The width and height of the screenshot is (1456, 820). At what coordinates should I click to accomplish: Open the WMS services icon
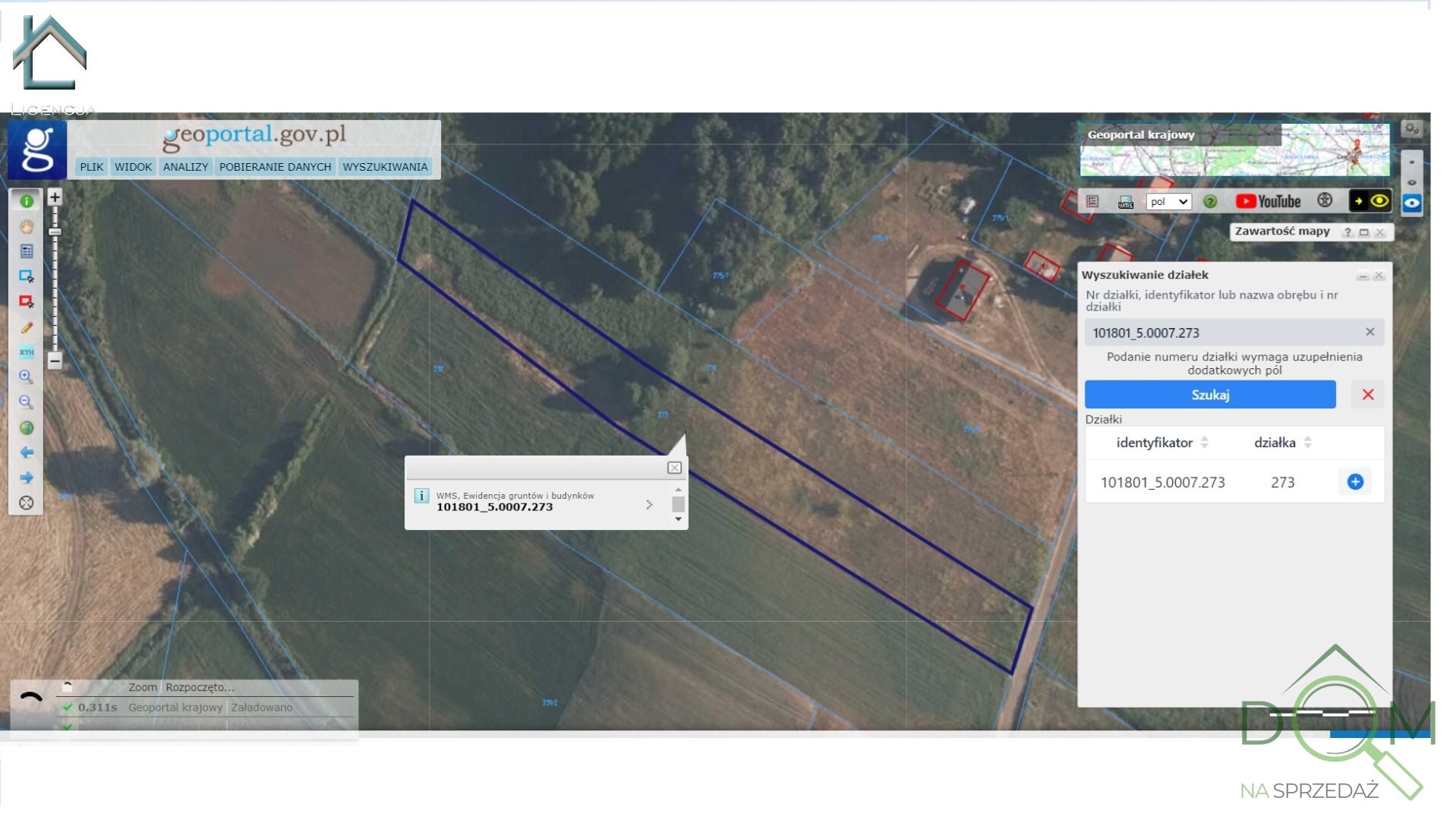pyautogui.click(x=1125, y=201)
